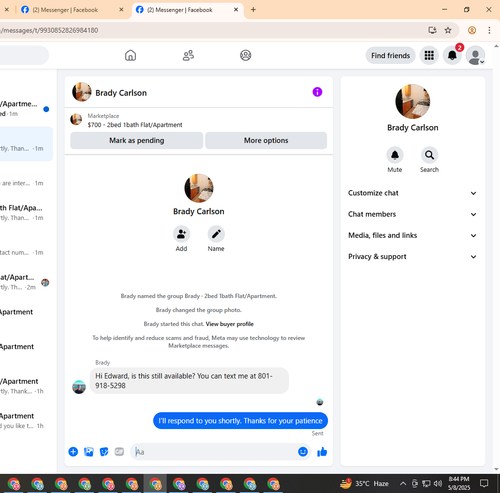Screen dimensions: 500x493
Task: Click the weather 35°C Haze widget
Action: [x=365, y=483]
